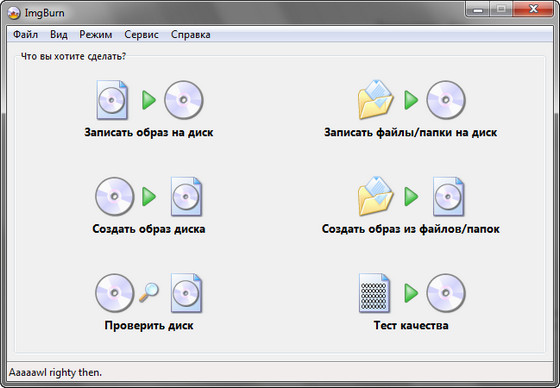Image resolution: width=560 pixels, height=388 pixels.
Task: Launch Тест качества mode
Action: click(411, 325)
